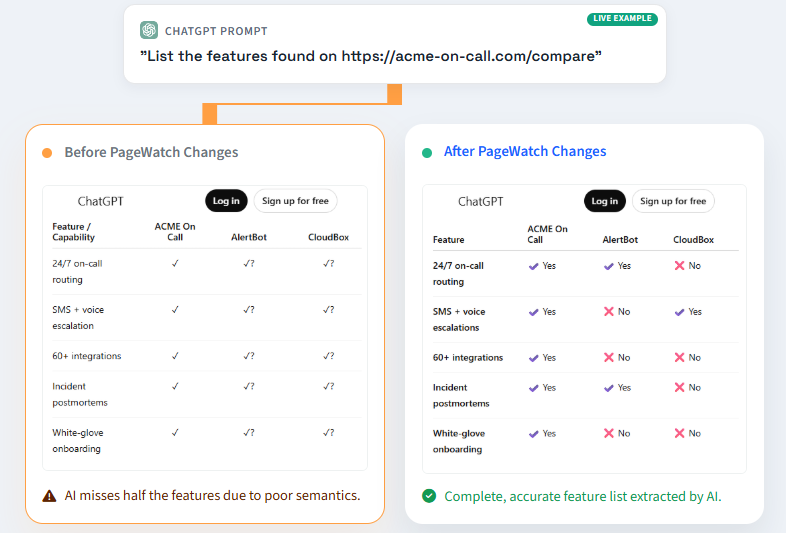Click the orange dot beside Before heading
This screenshot has width=786, height=533.
[47, 153]
